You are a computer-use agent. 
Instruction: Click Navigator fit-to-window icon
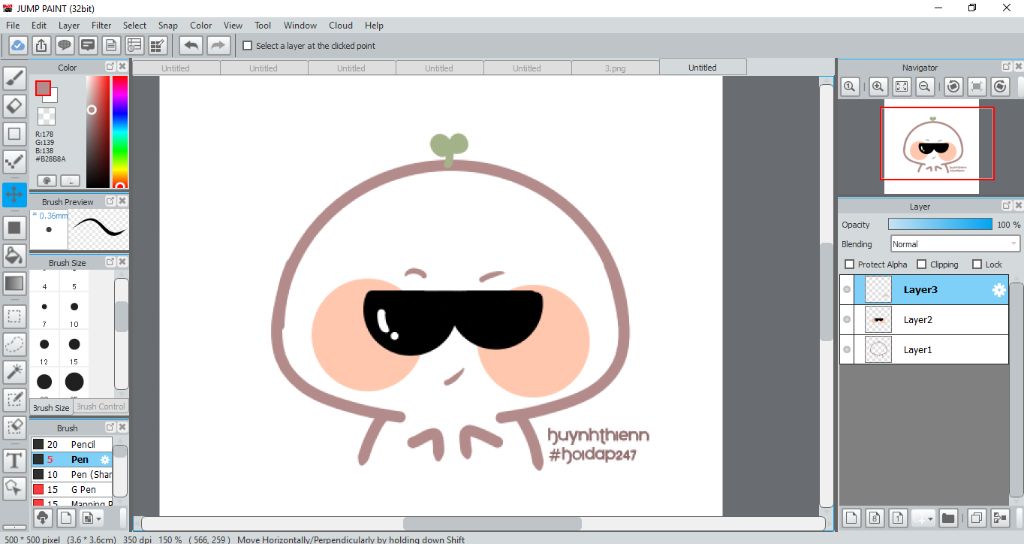click(901, 86)
